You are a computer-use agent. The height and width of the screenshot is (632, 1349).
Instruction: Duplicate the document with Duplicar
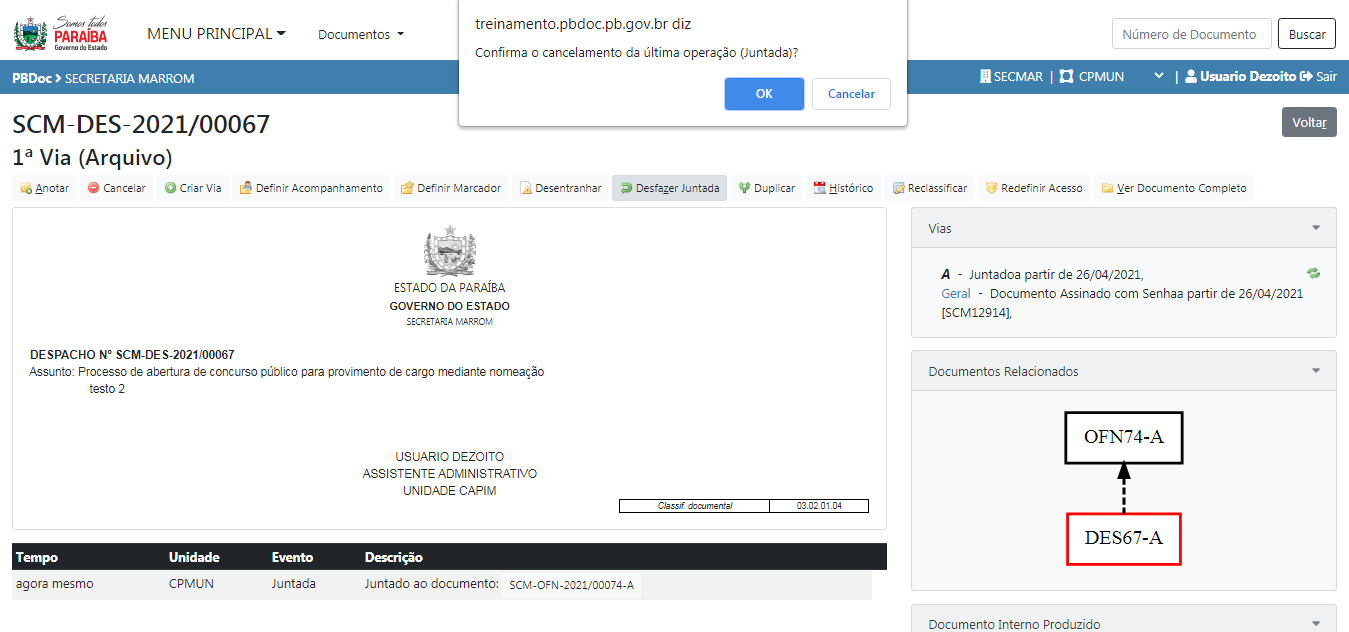click(x=766, y=188)
